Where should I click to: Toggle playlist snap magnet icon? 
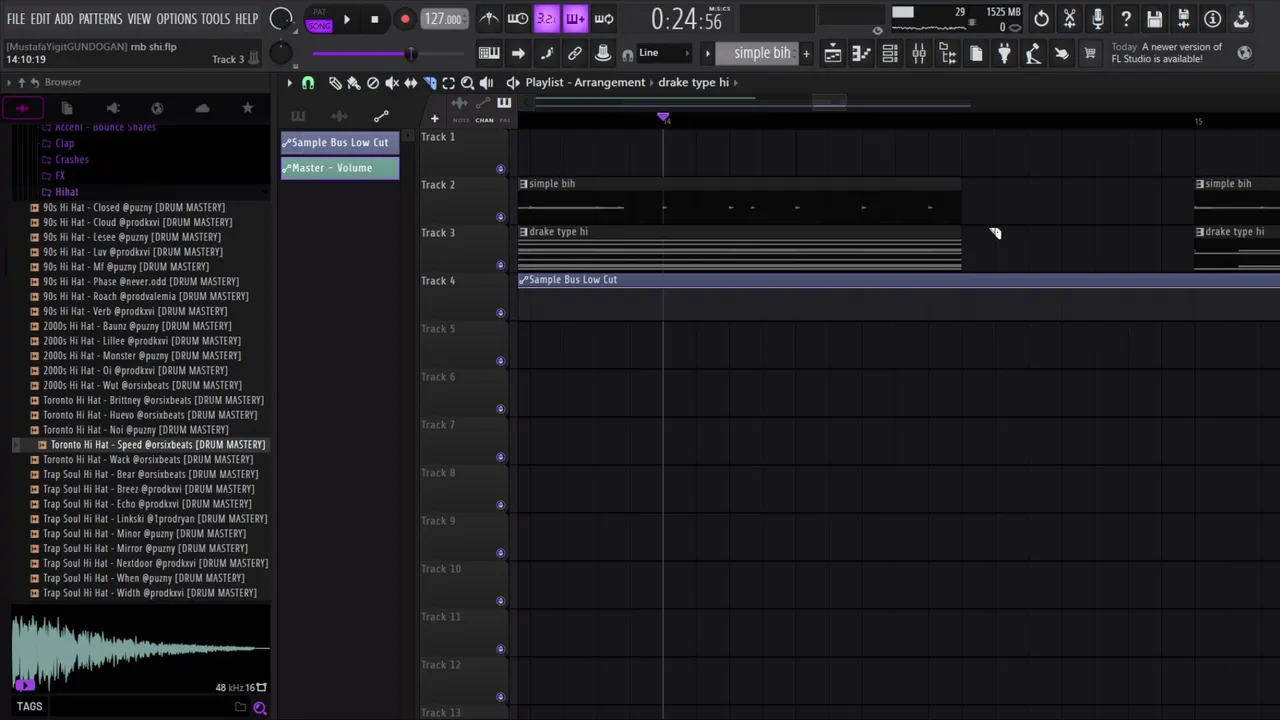[x=308, y=83]
